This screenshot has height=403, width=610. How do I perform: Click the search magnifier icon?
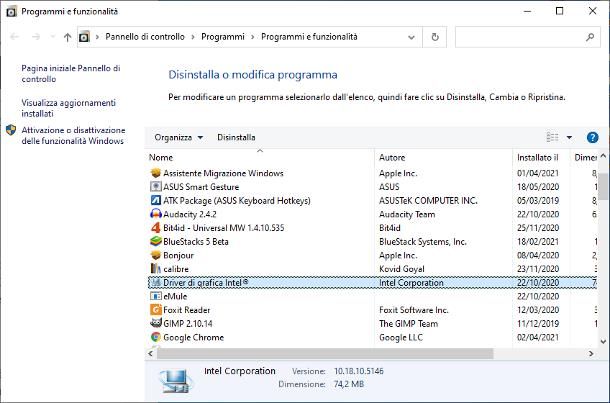pyautogui.click(x=590, y=37)
